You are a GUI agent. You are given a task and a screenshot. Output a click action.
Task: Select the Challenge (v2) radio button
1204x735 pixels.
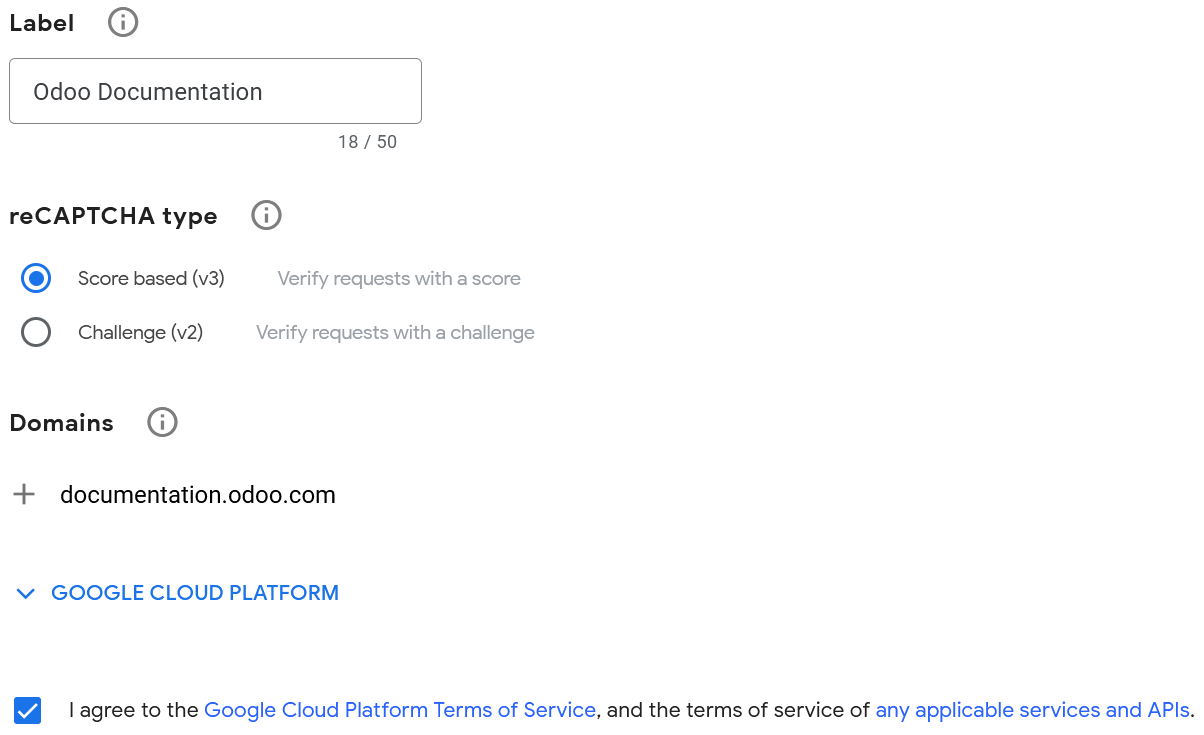click(36, 332)
